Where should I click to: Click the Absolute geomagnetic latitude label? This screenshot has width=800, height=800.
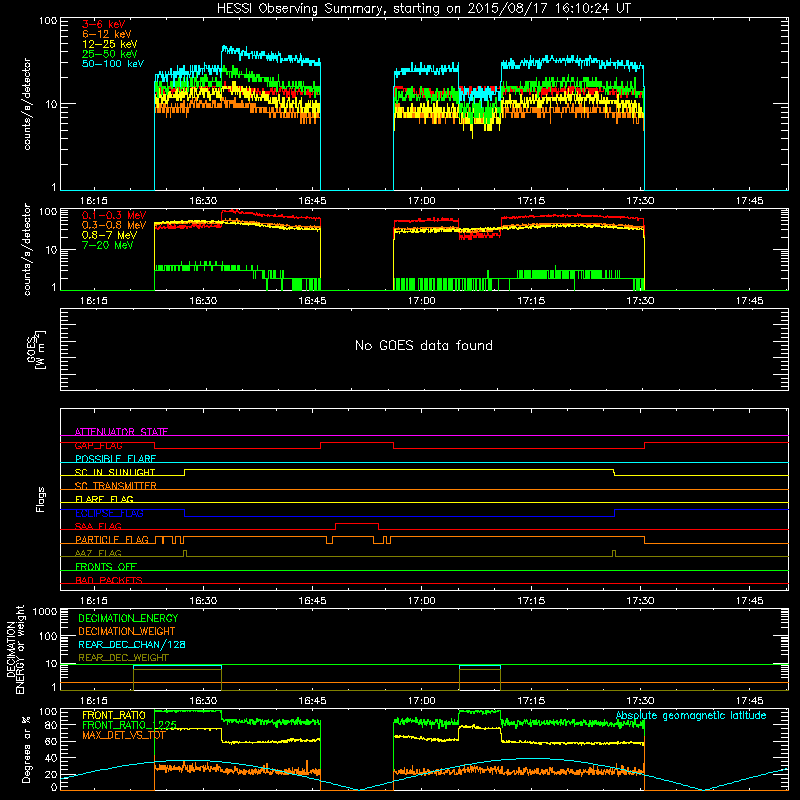pyautogui.click(x=691, y=716)
